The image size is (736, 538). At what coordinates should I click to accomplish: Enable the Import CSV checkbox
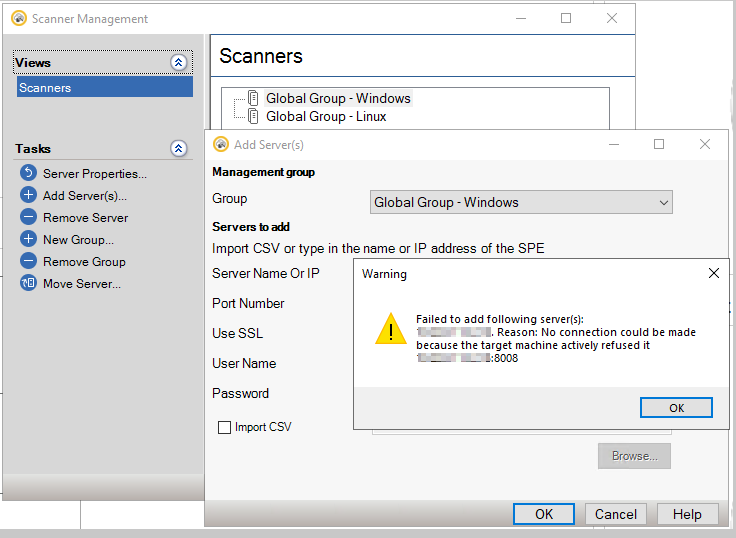225,427
